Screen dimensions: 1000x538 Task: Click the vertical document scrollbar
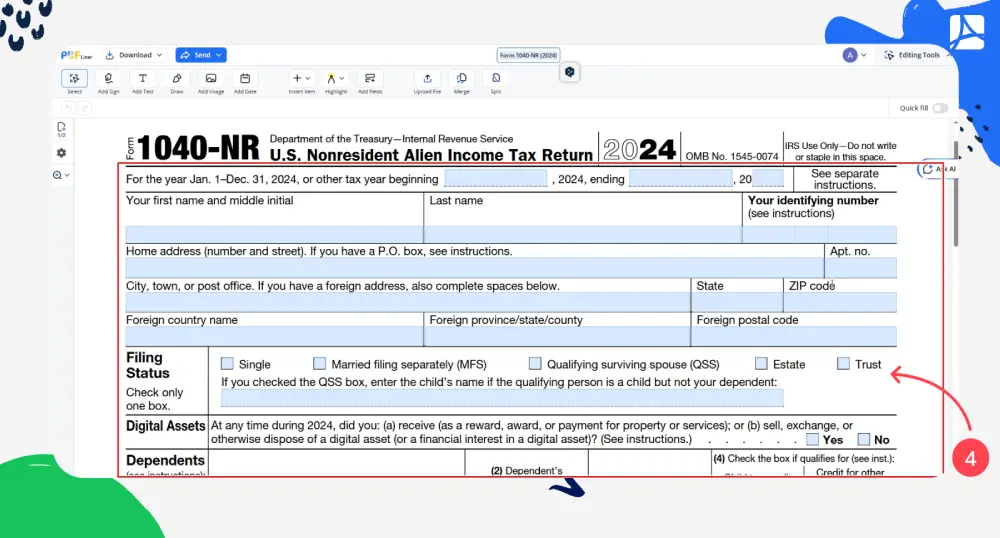point(955,193)
